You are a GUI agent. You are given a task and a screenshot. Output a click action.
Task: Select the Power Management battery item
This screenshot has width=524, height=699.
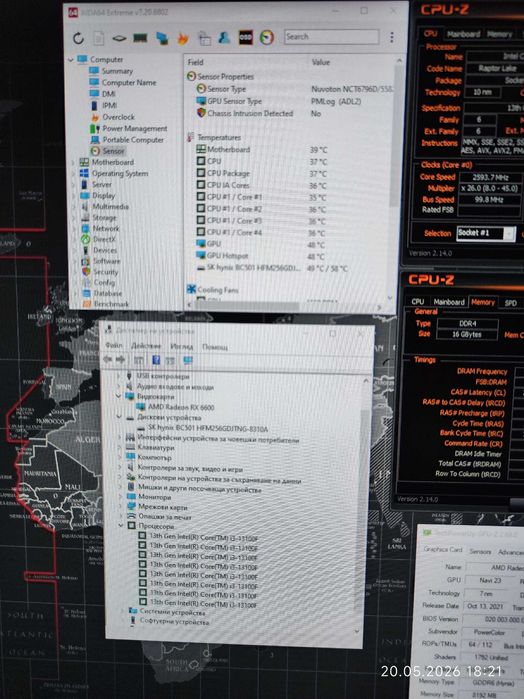[x=128, y=128]
